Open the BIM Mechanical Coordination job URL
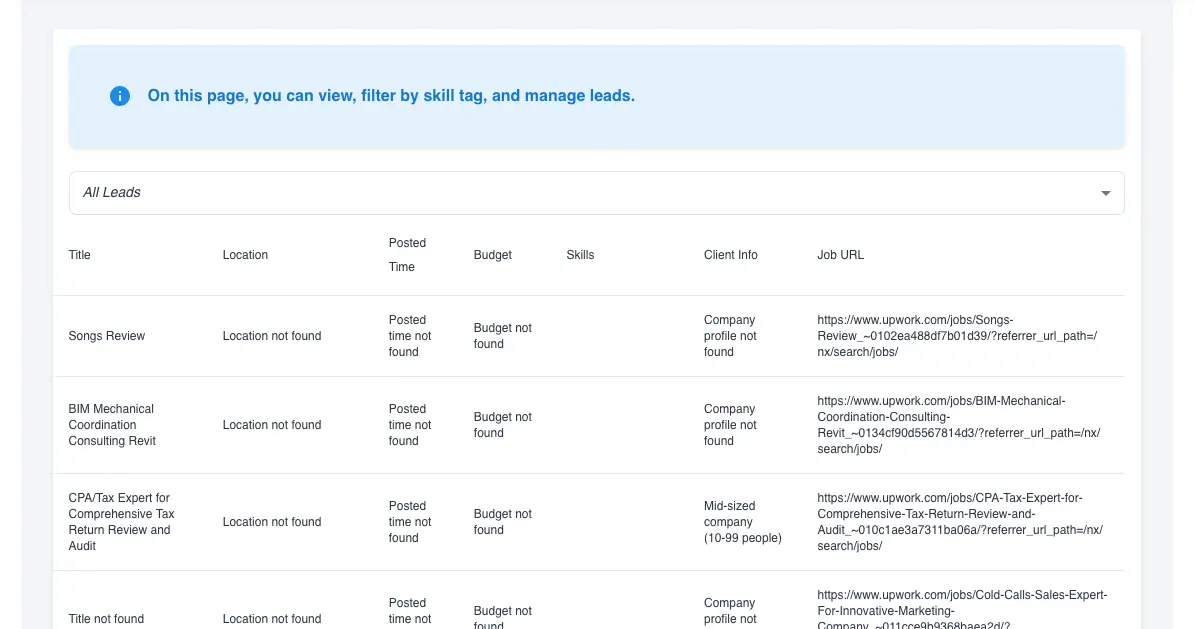Image resolution: width=1194 pixels, height=629 pixels. [x=958, y=424]
